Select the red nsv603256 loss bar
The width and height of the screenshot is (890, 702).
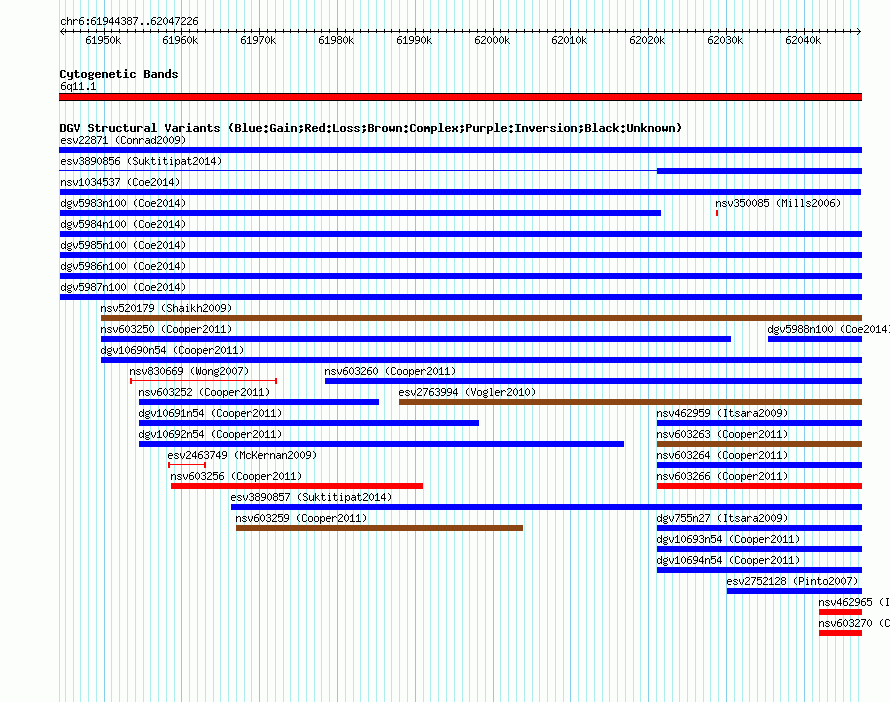tap(297, 486)
